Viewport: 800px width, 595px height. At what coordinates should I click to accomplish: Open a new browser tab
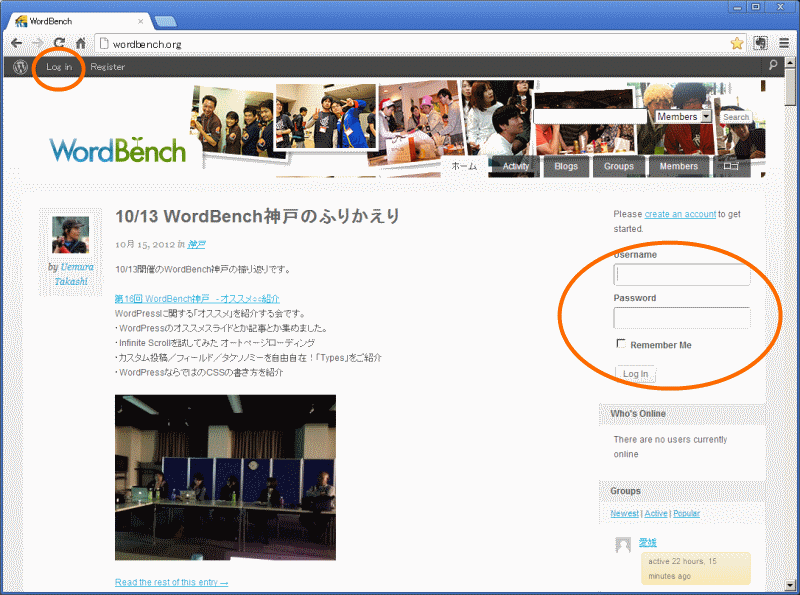coord(165,21)
